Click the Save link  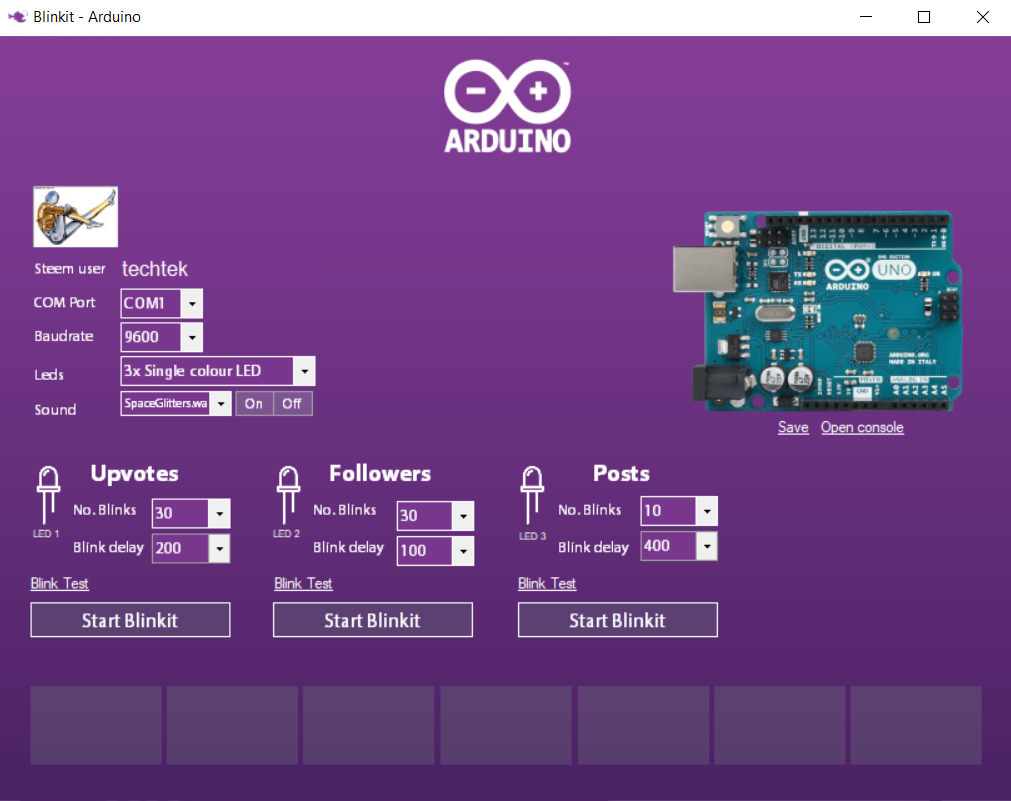point(793,428)
